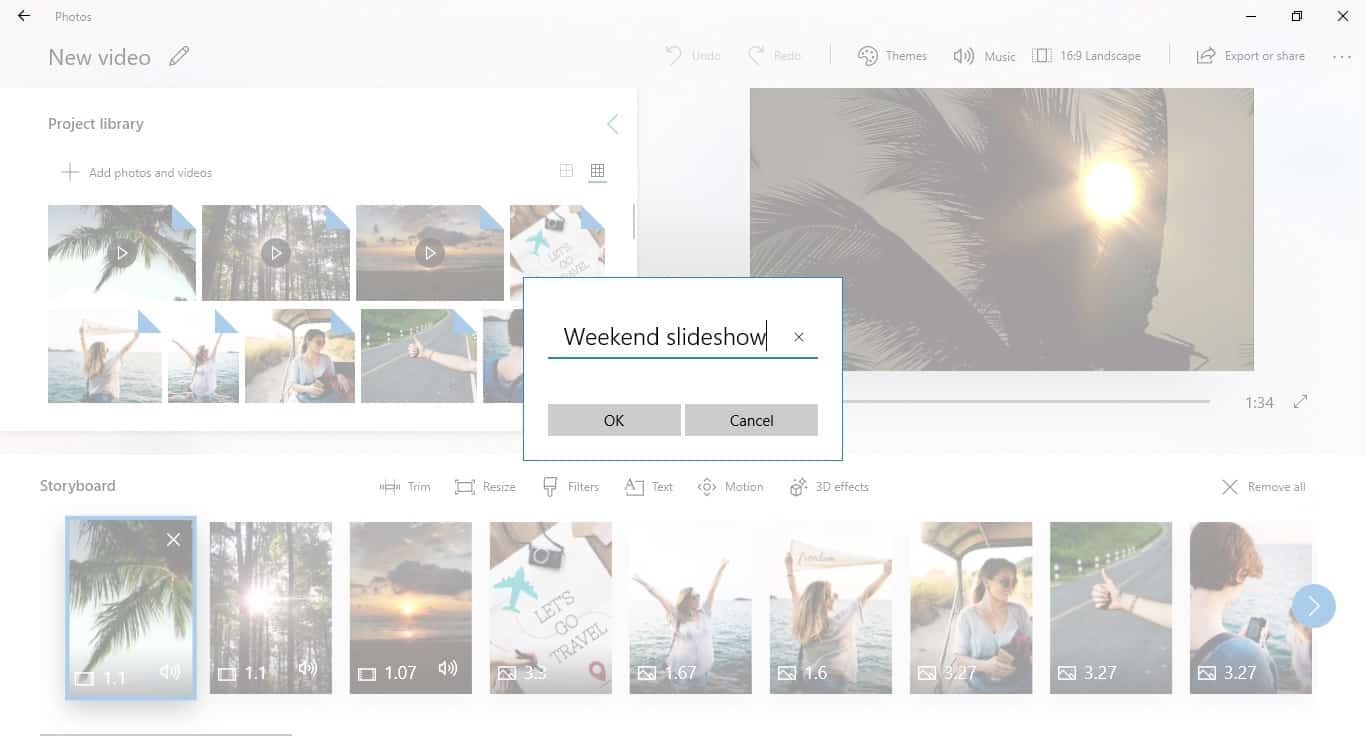The width and height of the screenshot is (1366, 738).
Task: Open the See more menu
Action: (1342, 57)
